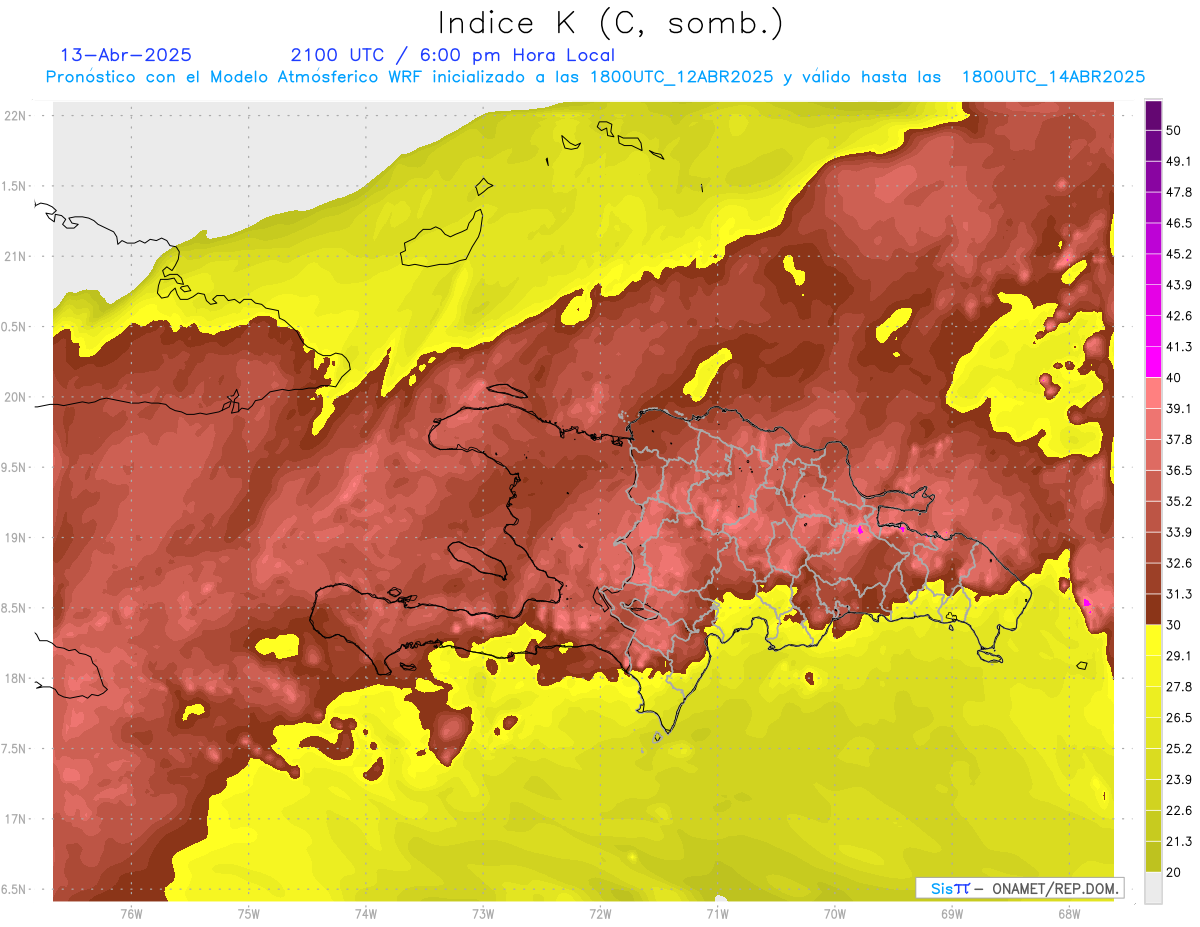The height and width of the screenshot is (927, 1200).
Task: Click the magenta swatch between legend values 40 and 41.3
Action: 1153,362
